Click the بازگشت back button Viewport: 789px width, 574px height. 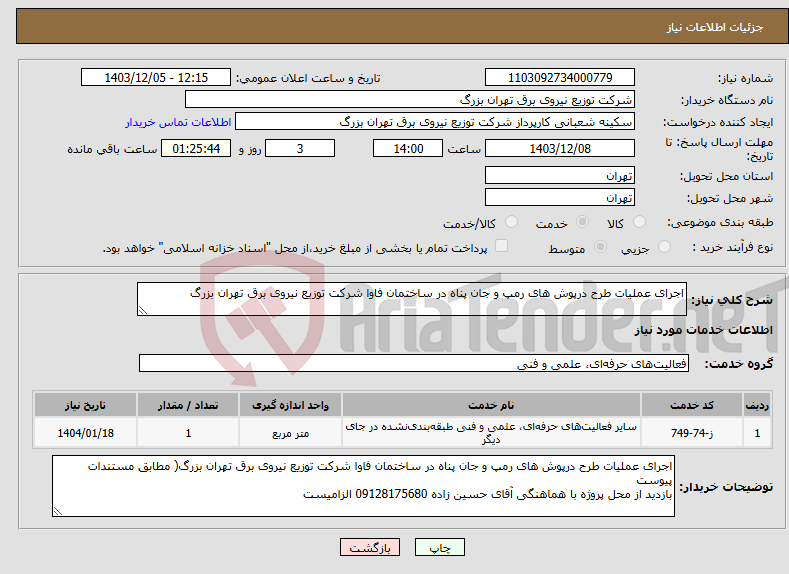[370, 548]
